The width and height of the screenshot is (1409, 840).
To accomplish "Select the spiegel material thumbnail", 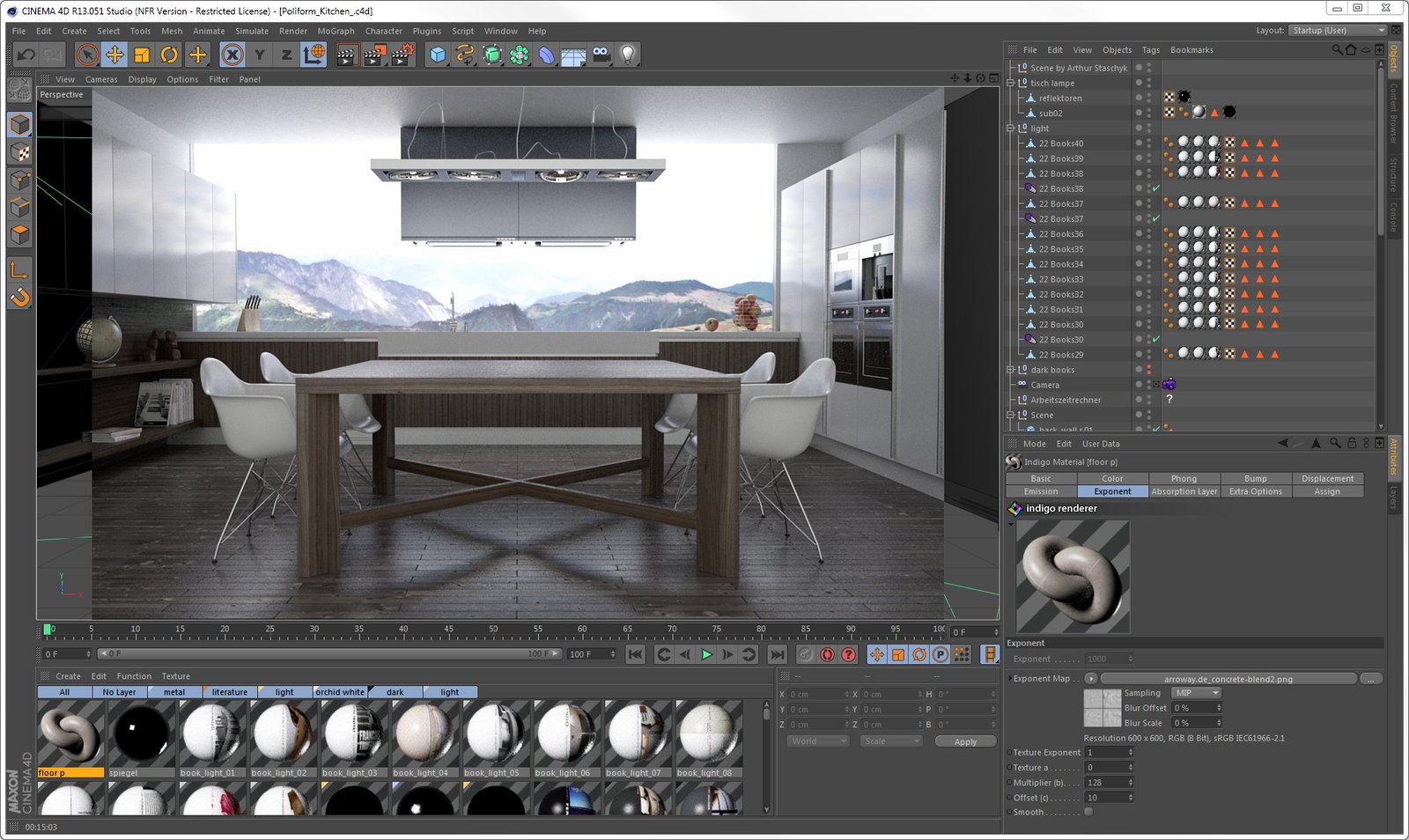I will pyautogui.click(x=142, y=735).
